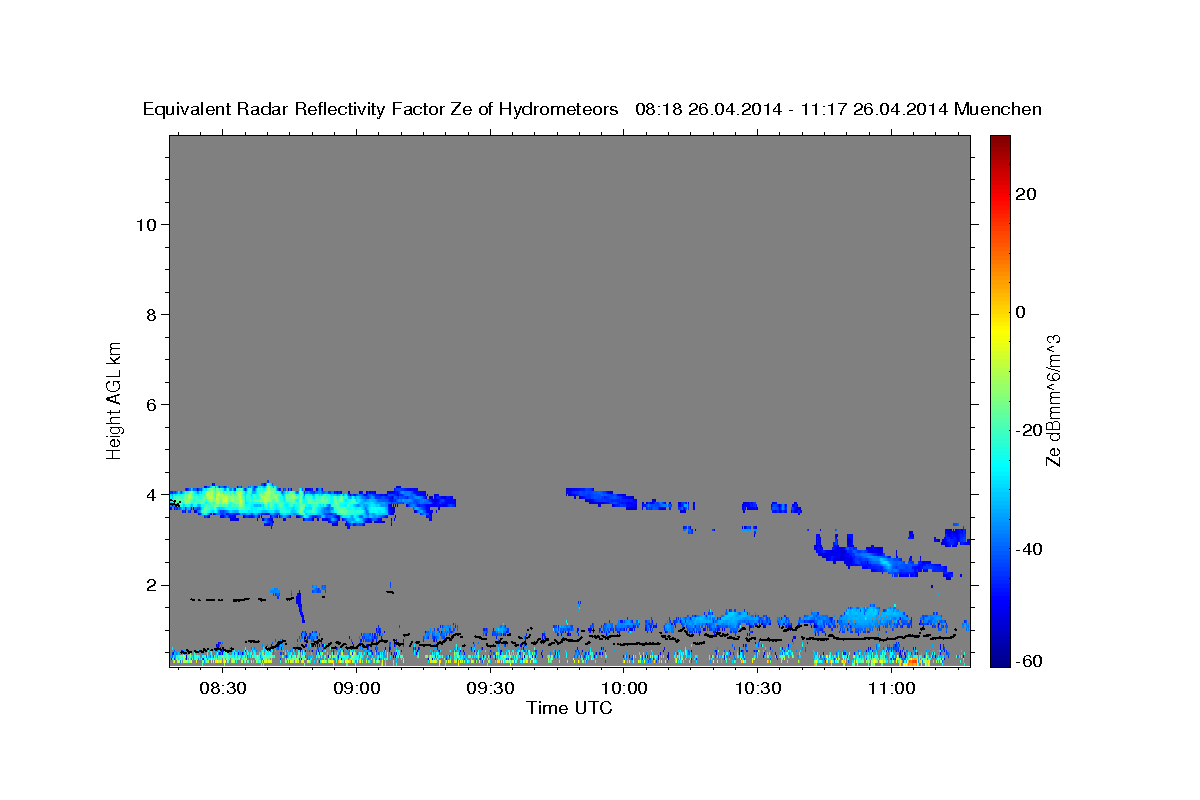Click the height tick label "2"

point(151,585)
